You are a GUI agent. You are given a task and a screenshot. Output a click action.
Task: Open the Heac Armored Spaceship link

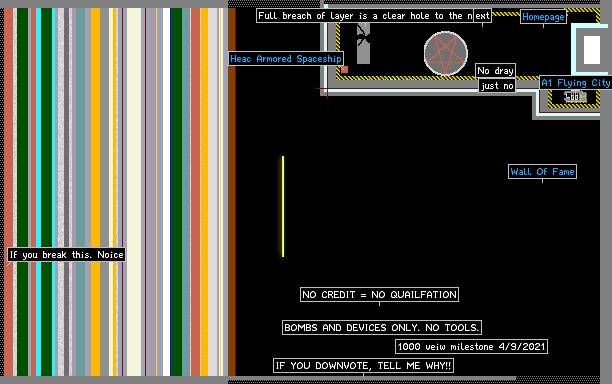pos(286,59)
